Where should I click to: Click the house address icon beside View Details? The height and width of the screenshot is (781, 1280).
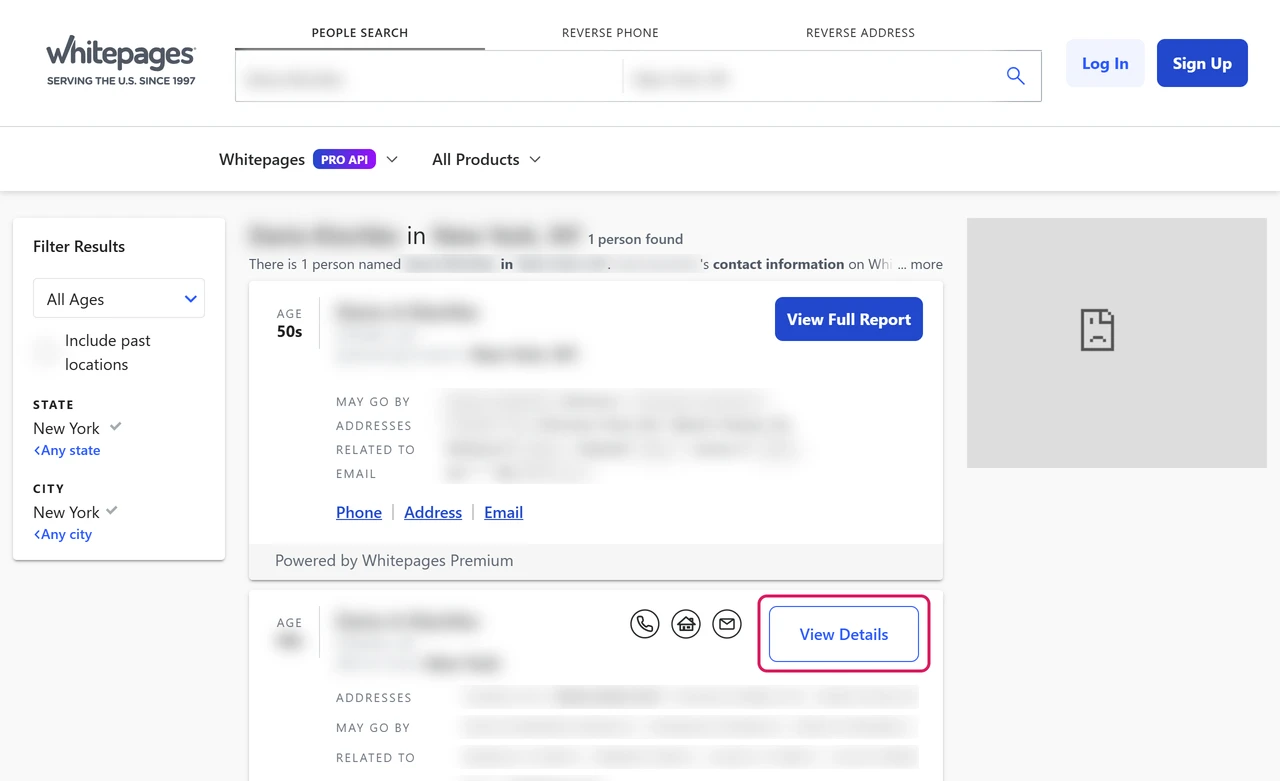click(x=686, y=625)
